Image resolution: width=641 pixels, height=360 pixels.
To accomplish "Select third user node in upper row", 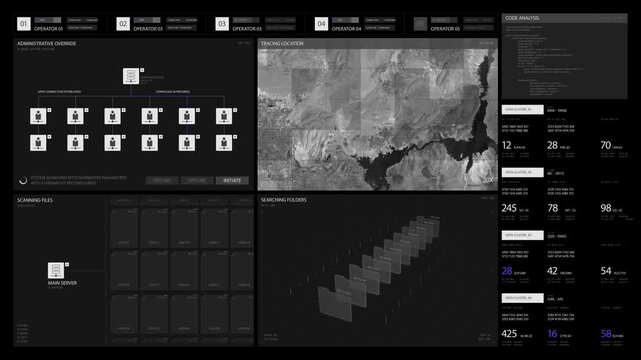I will pyautogui.click(x=112, y=116).
